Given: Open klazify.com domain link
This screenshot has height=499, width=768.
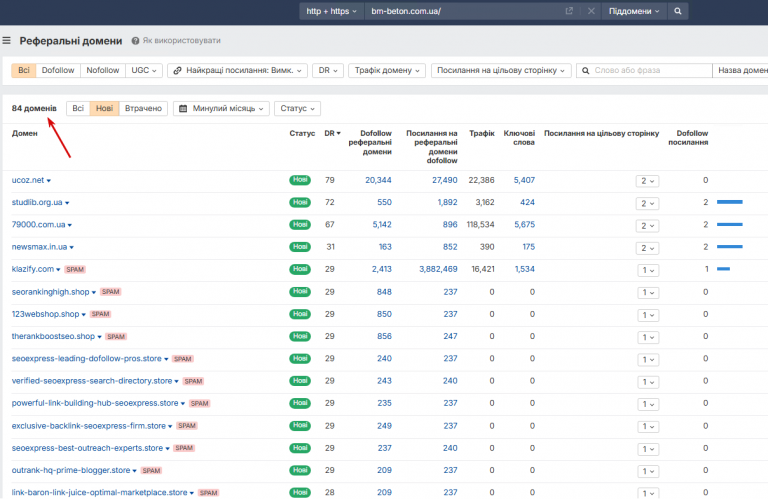Looking at the screenshot, I should pos(33,269).
